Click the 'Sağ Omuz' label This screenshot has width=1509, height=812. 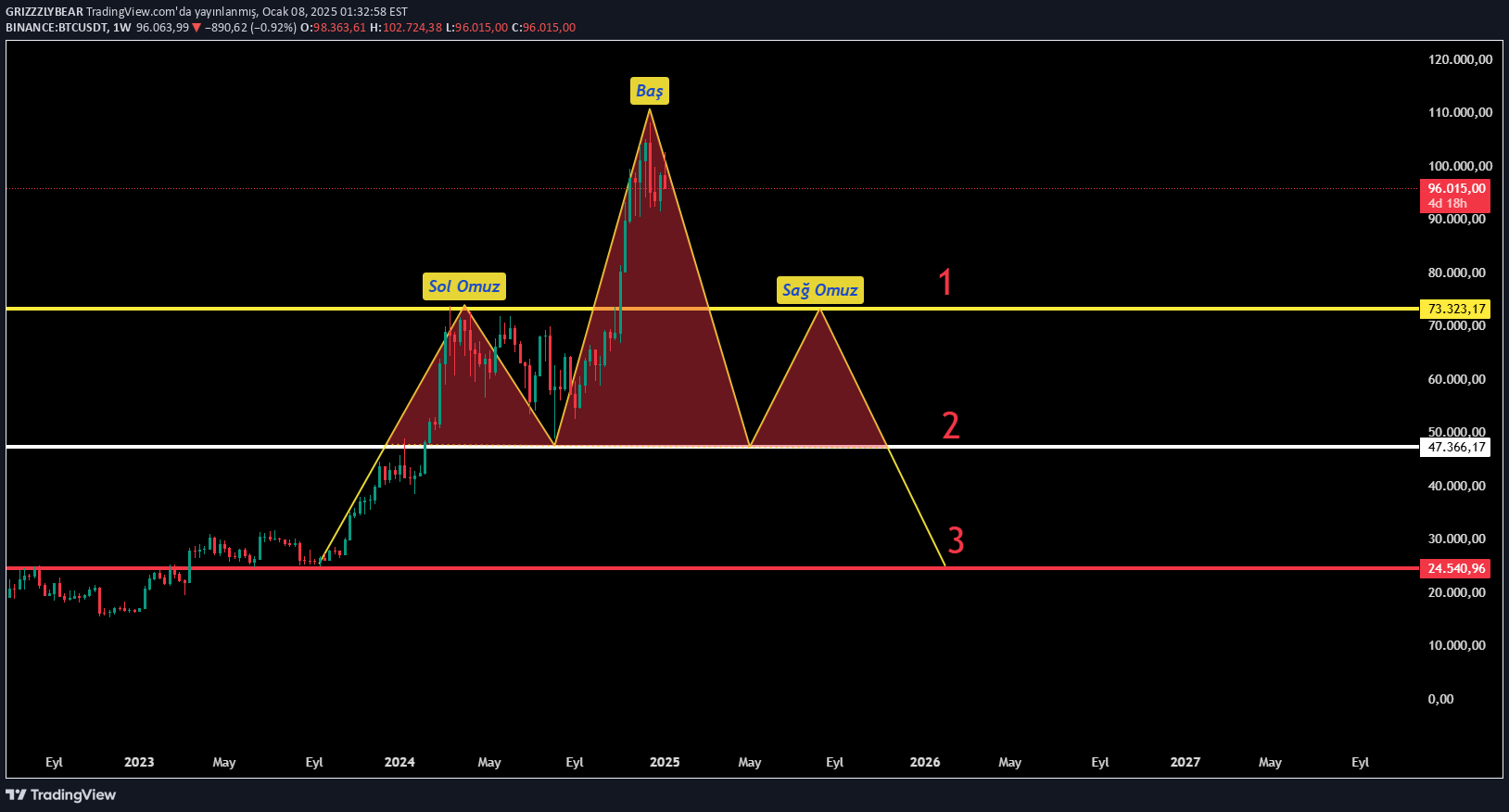pyautogui.click(x=820, y=290)
